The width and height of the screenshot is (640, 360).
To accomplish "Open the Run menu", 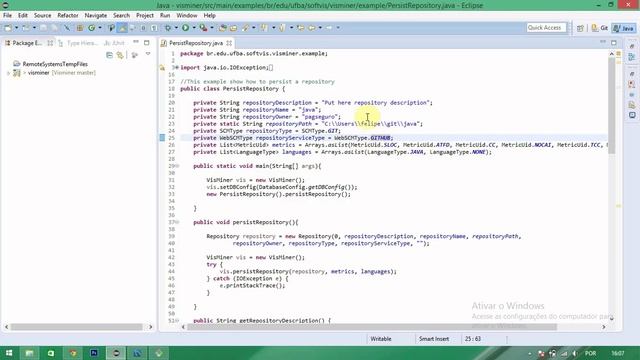I will [x=165, y=16].
